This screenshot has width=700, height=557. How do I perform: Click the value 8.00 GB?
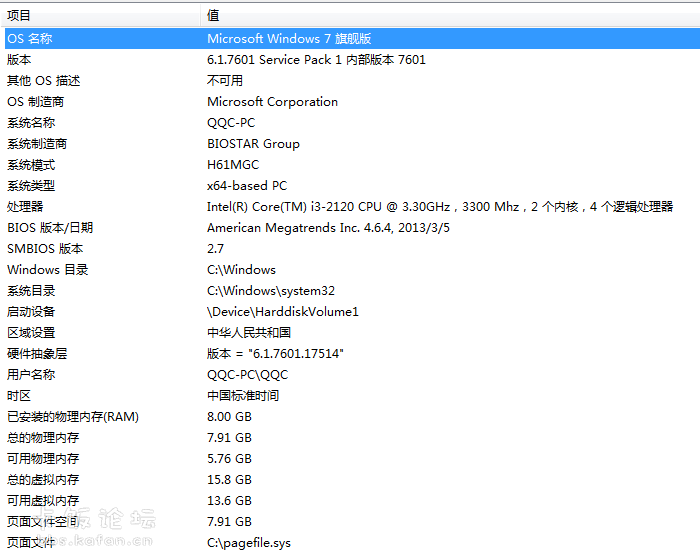point(229,416)
